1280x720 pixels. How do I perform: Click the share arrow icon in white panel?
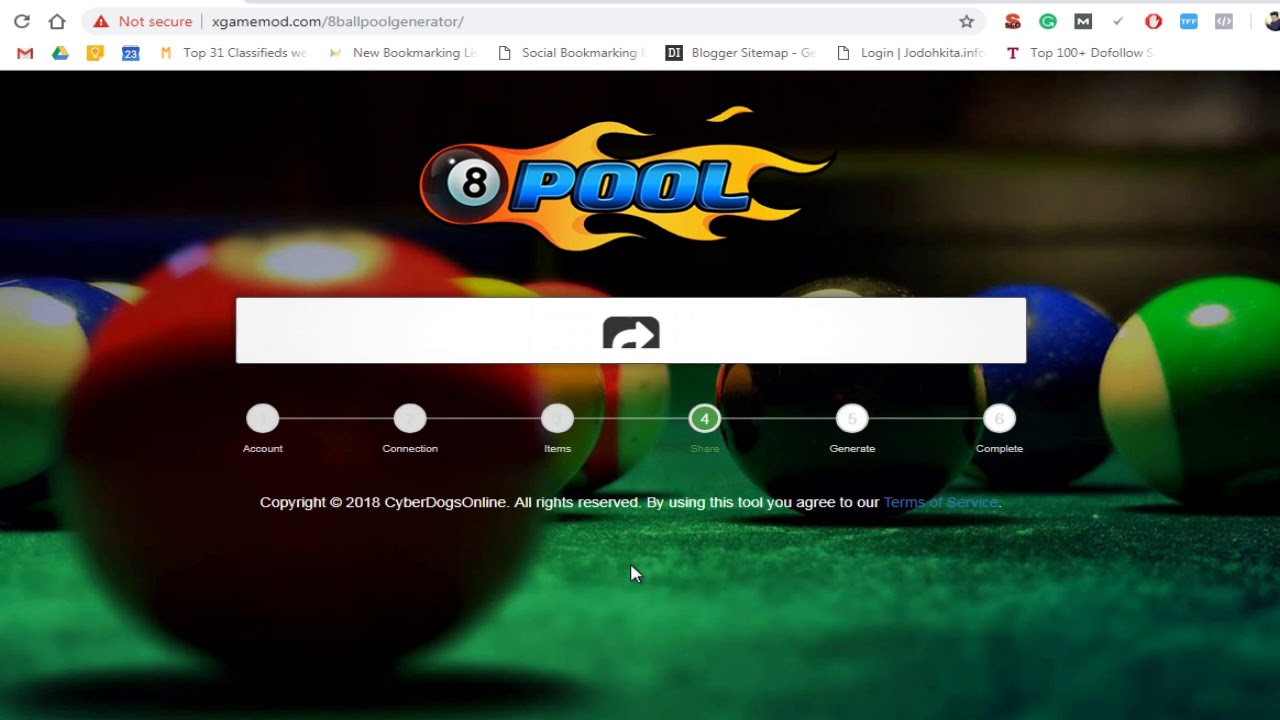(x=631, y=333)
